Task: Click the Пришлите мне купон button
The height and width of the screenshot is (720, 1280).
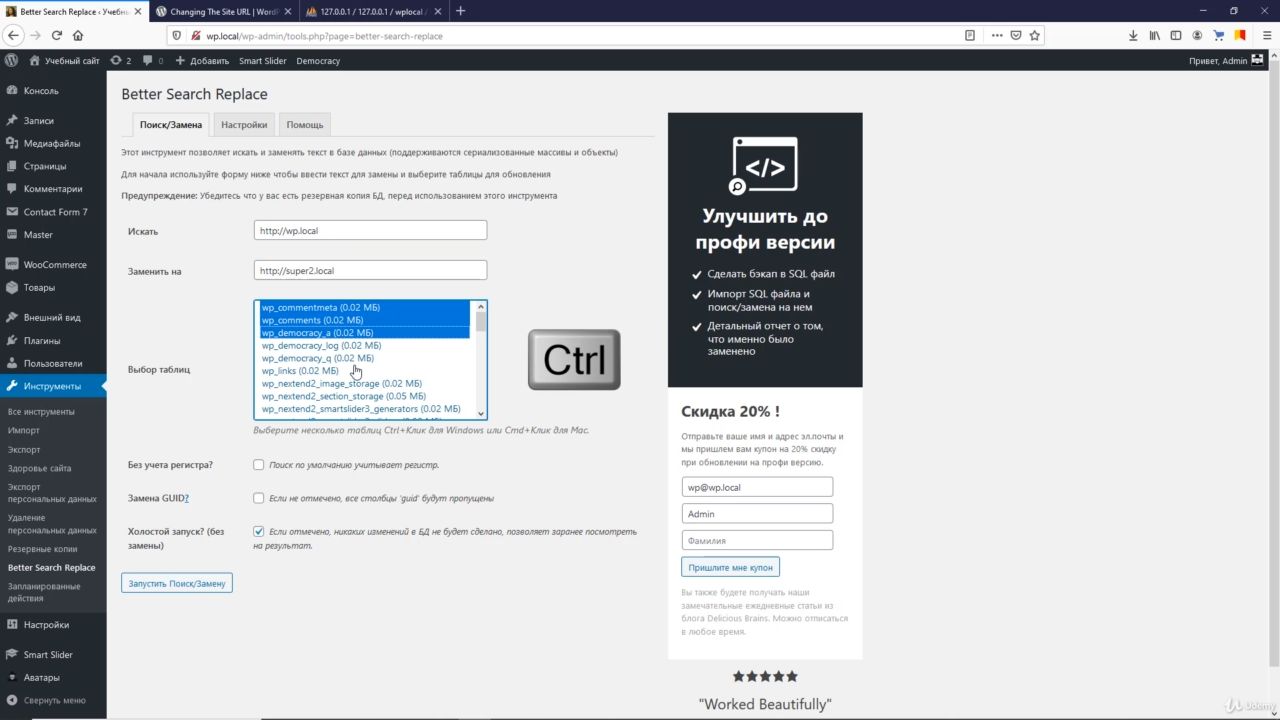Action: (730, 567)
